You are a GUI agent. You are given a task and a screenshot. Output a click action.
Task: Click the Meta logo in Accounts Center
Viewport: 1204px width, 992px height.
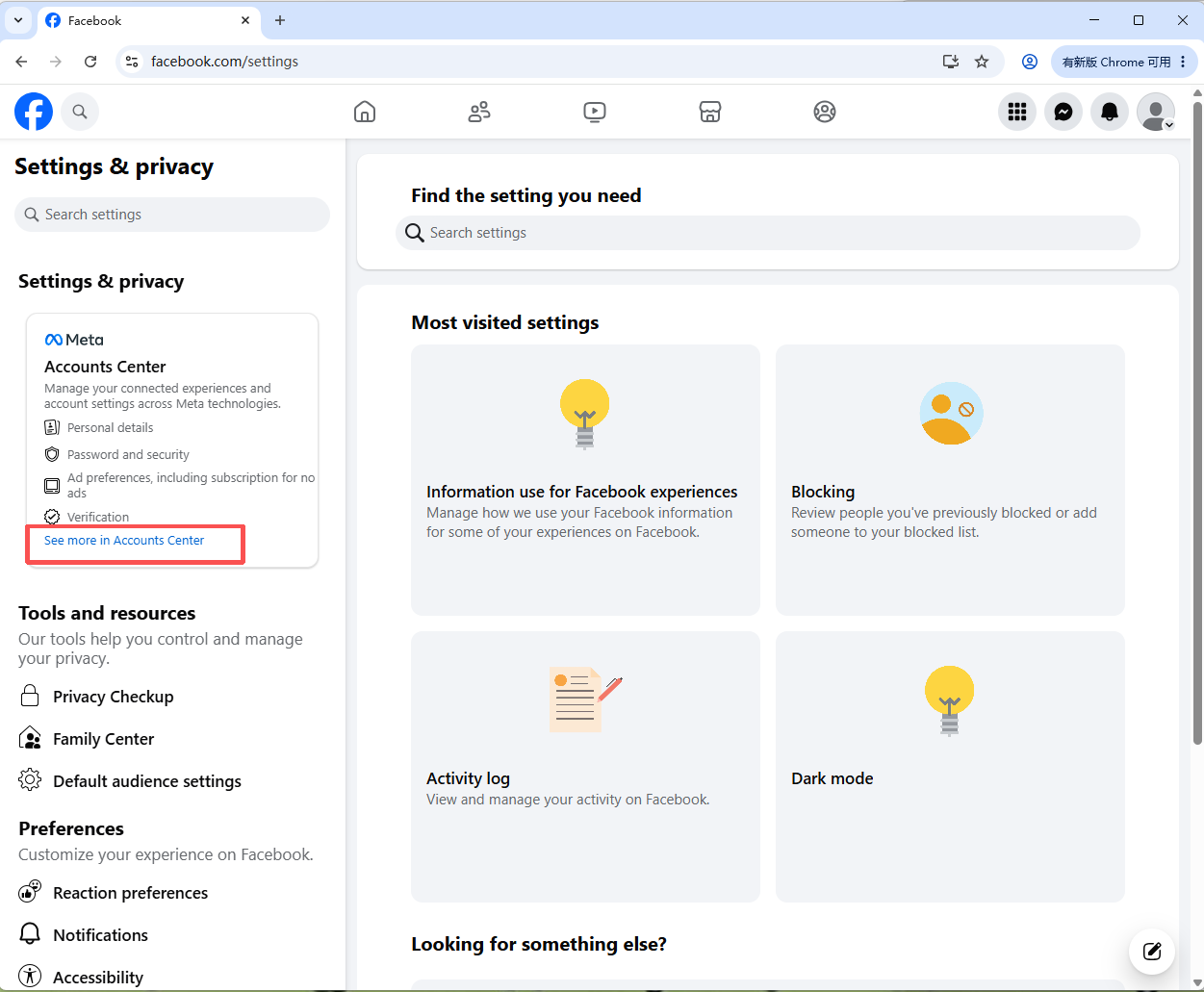(x=74, y=340)
